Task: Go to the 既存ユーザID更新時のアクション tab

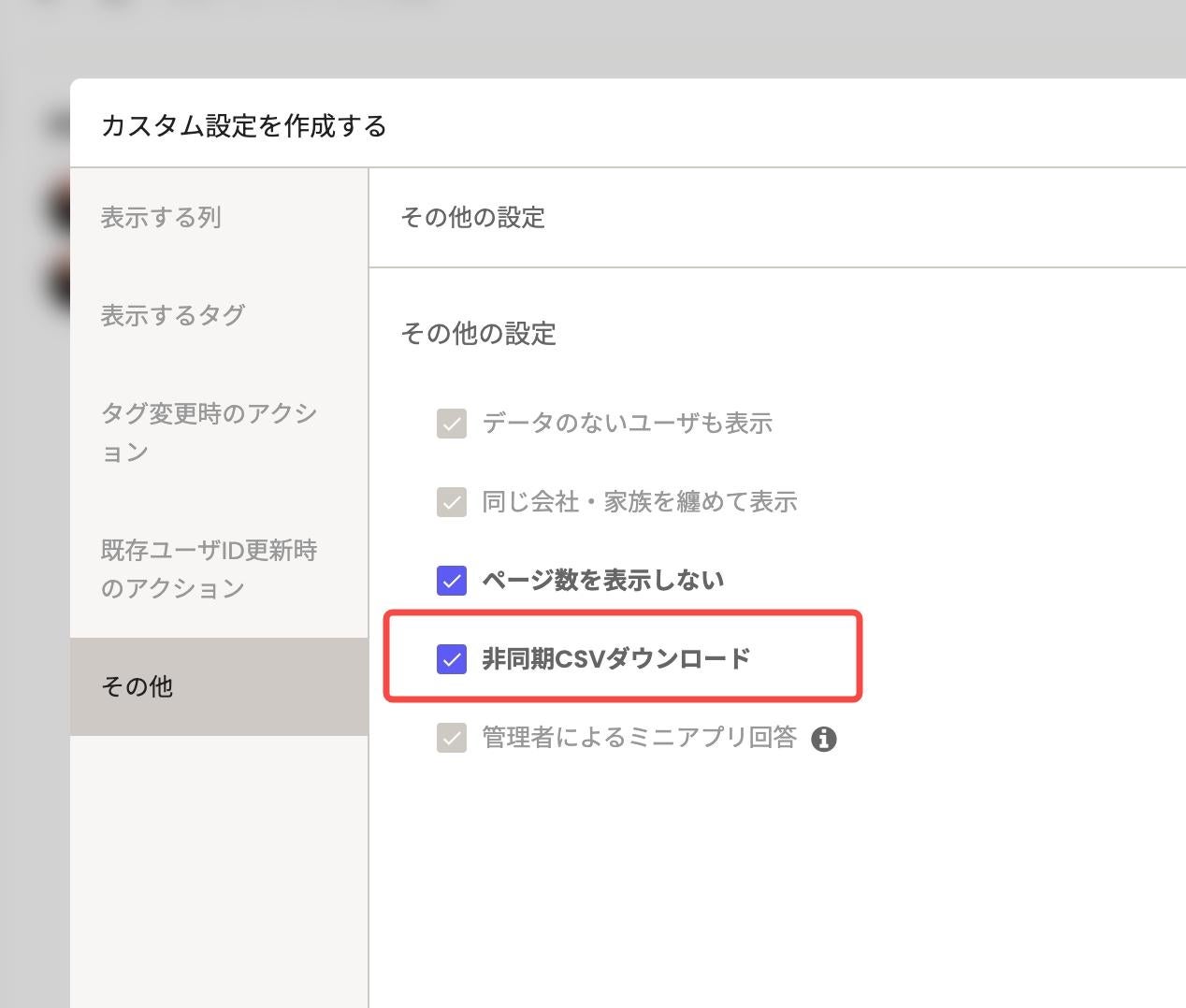Action: pos(210,569)
